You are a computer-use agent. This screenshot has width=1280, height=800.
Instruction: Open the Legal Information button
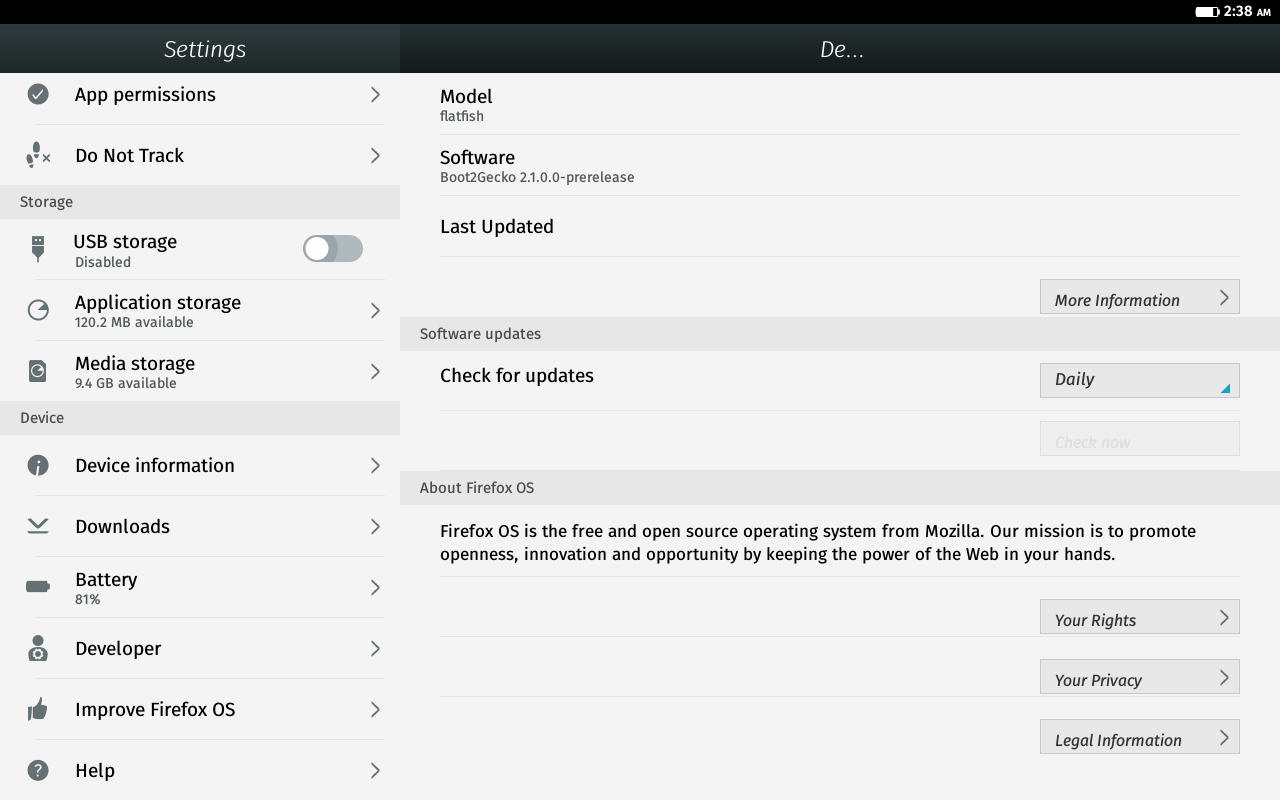[x=1139, y=738]
